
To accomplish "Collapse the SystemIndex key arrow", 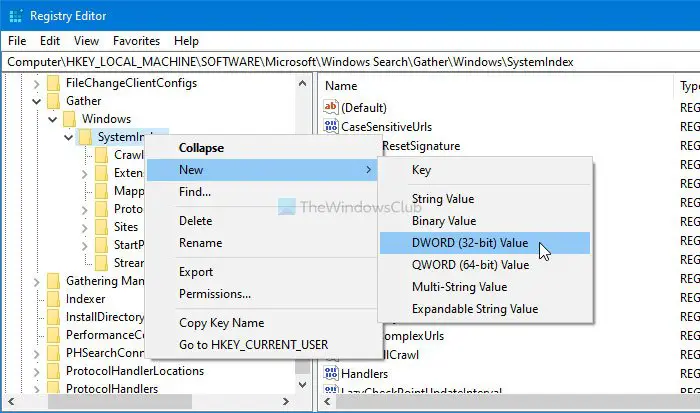I will pos(69,137).
